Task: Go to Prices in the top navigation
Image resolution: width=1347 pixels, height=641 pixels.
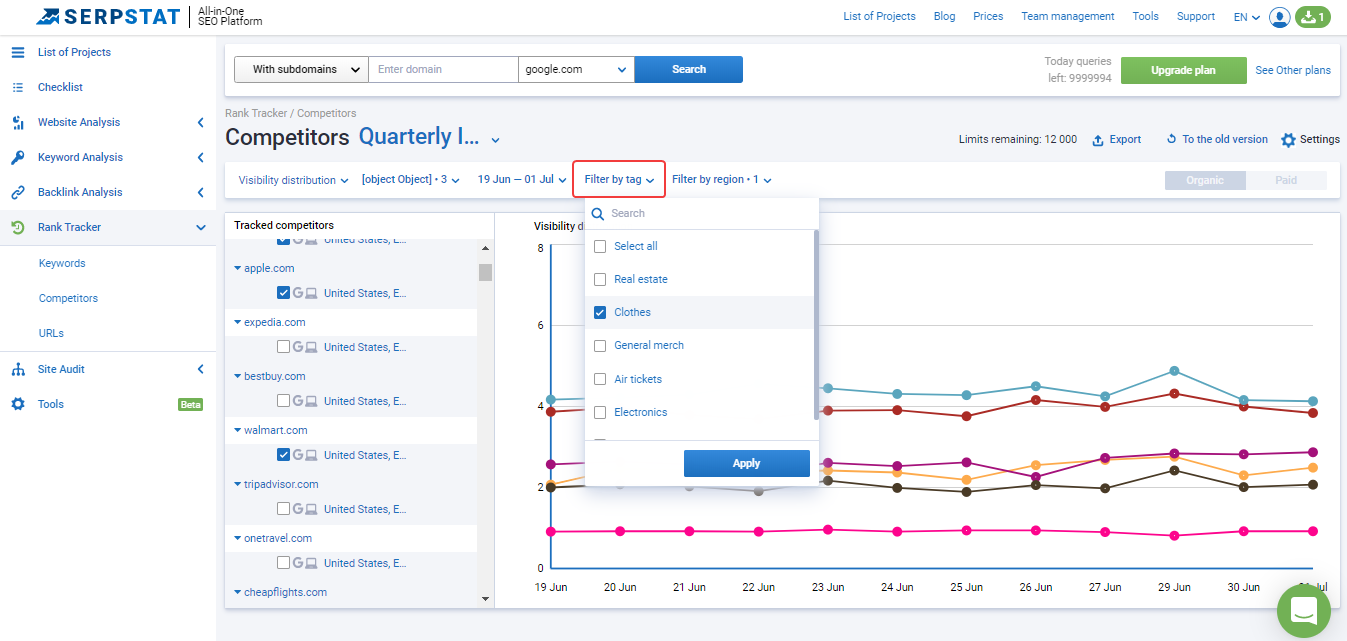Action: pos(988,17)
